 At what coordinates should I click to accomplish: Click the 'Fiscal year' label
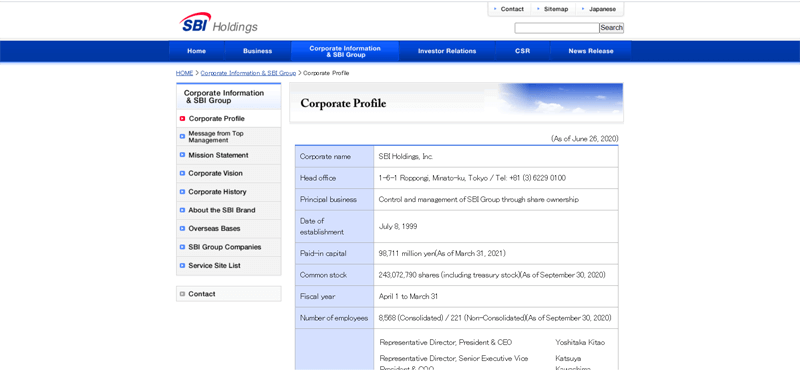click(317, 296)
